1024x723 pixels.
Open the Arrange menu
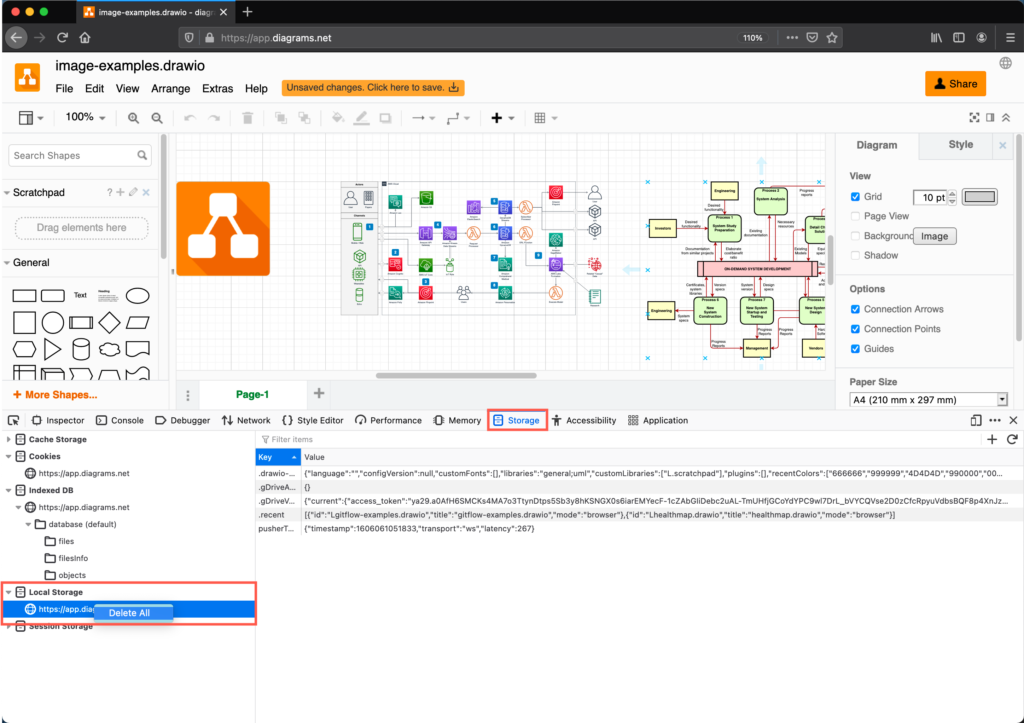pos(170,88)
